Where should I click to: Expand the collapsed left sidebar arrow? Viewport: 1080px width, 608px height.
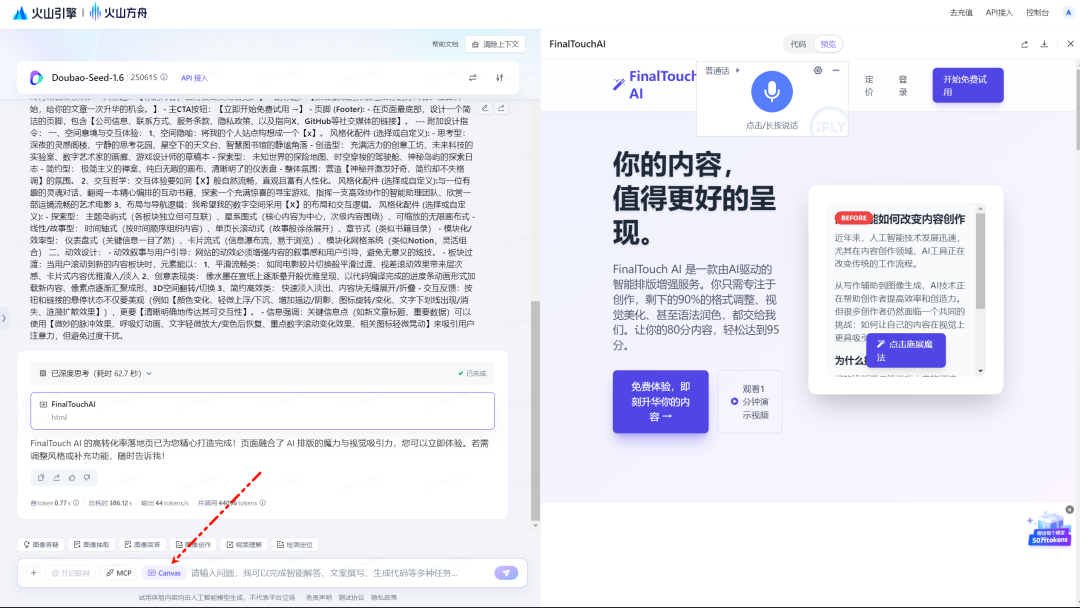(x=4, y=318)
